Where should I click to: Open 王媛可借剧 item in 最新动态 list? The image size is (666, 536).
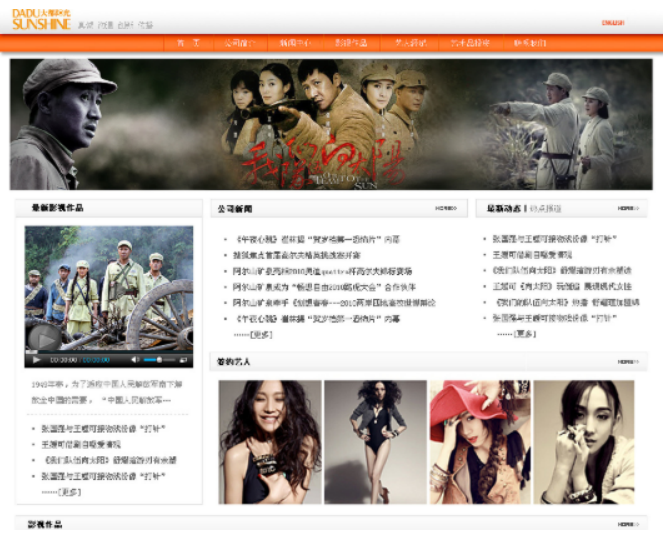point(532,255)
